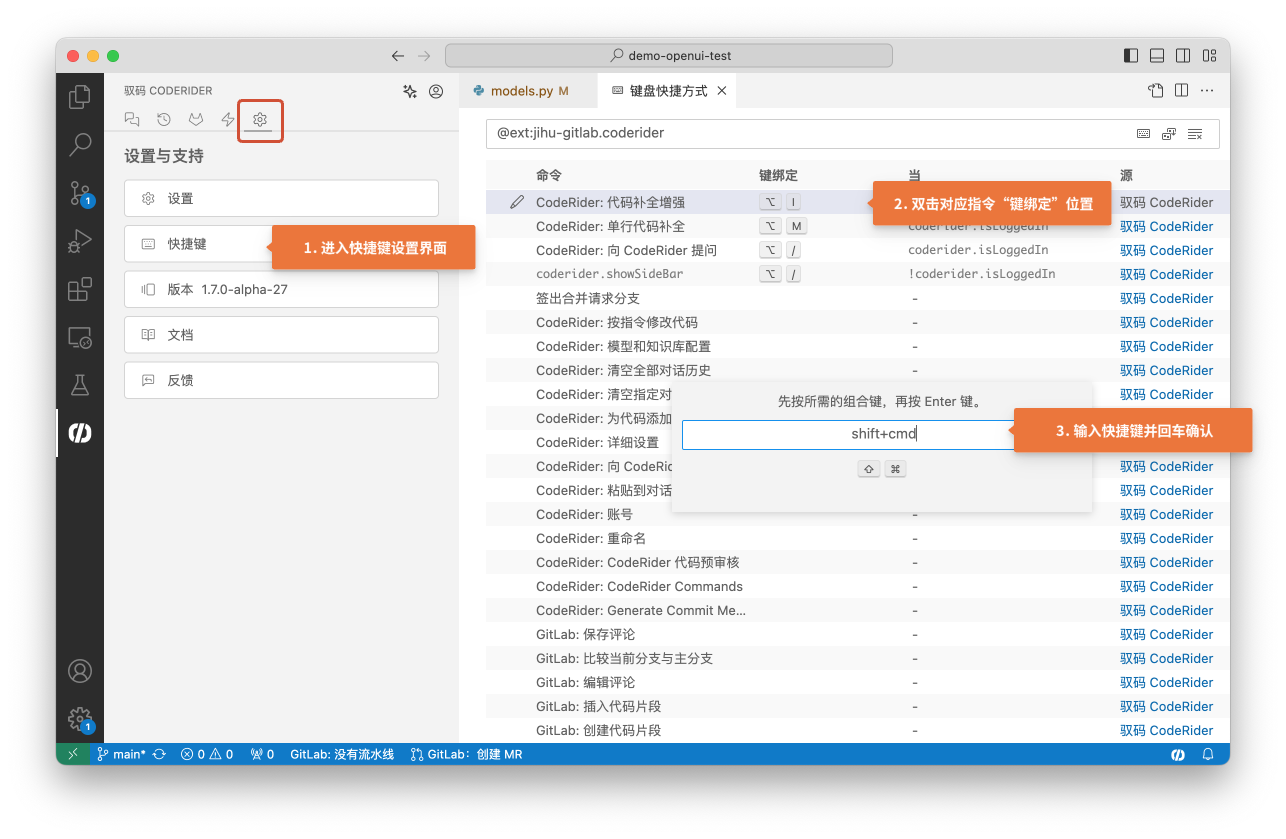Screen dimensions: 1286x839
Task: Click the sparkle icon in CodeRider header
Action: pos(410,91)
